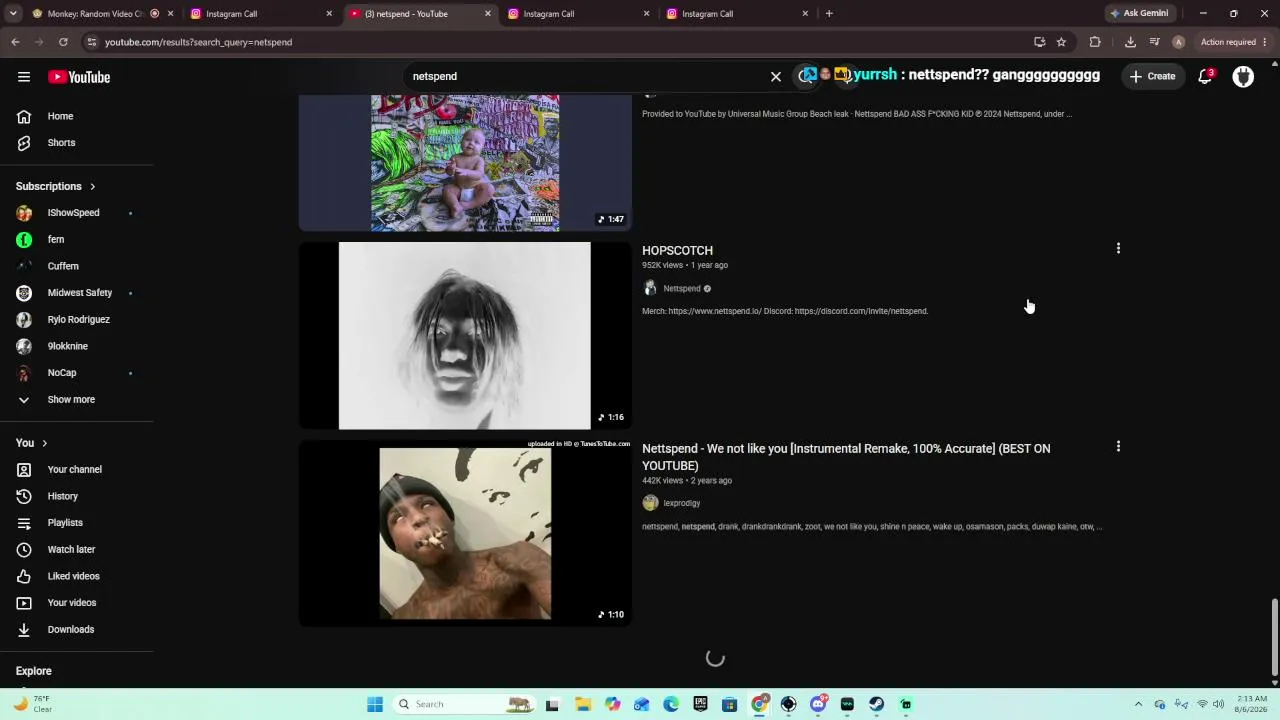Open the NoCap subscription channel
The width and height of the screenshot is (1280, 720).
(61, 373)
